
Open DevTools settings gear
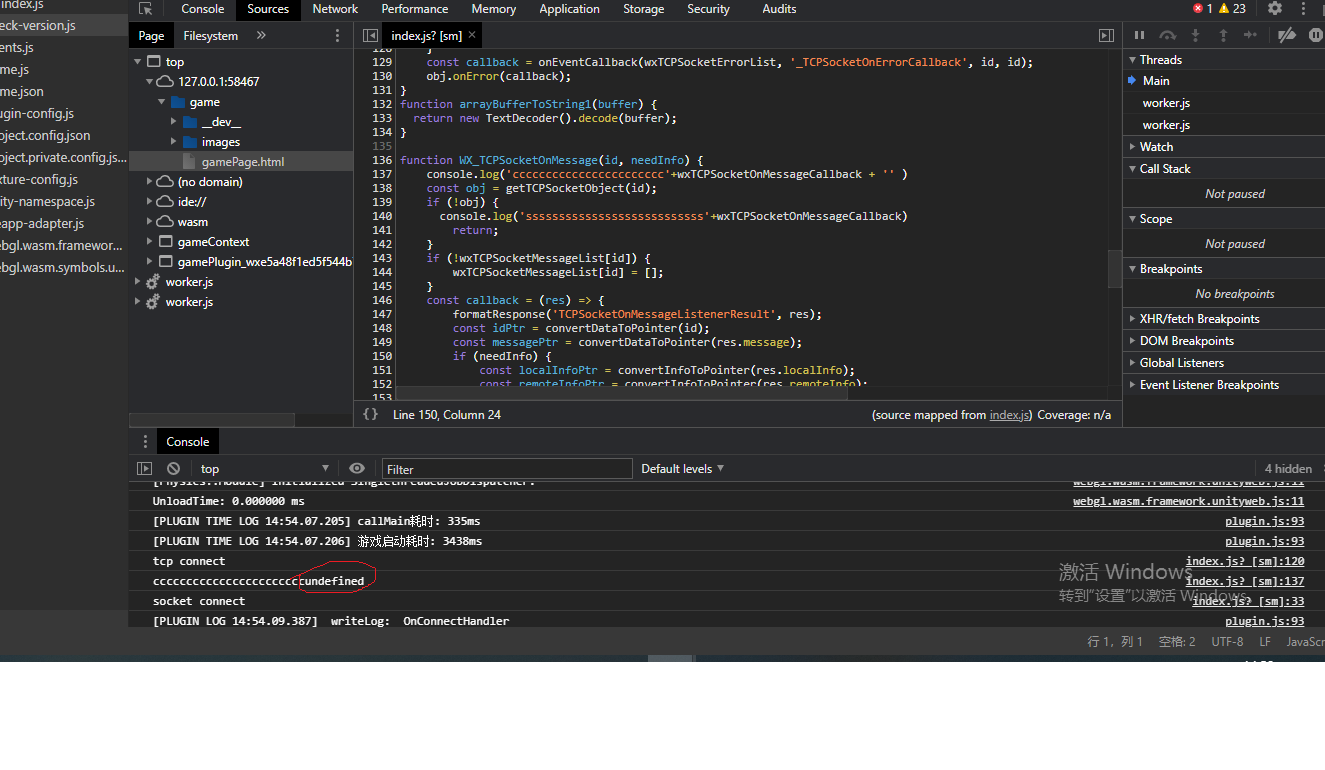pos(1274,8)
